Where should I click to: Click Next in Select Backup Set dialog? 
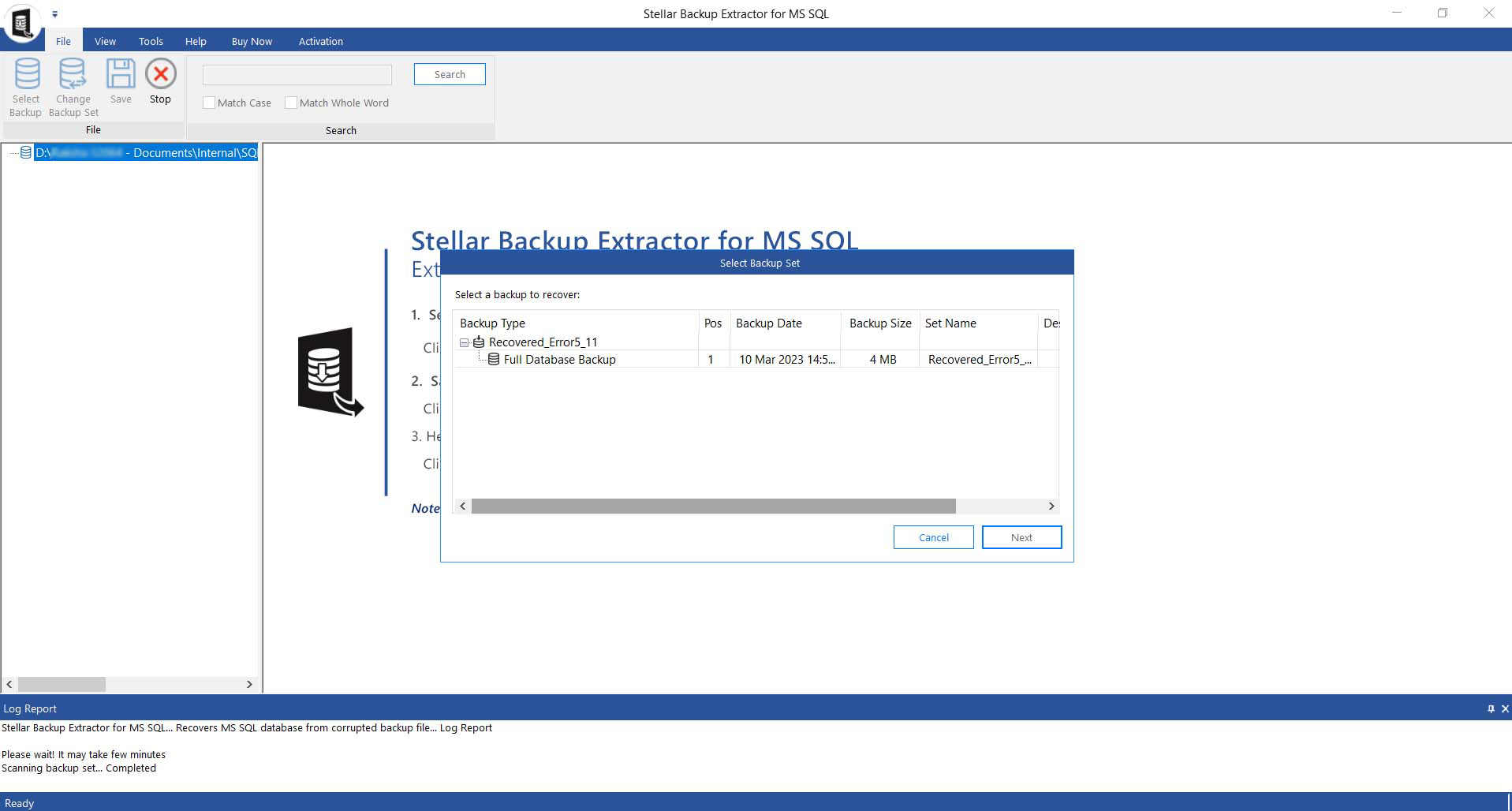tap(1021, 537)
